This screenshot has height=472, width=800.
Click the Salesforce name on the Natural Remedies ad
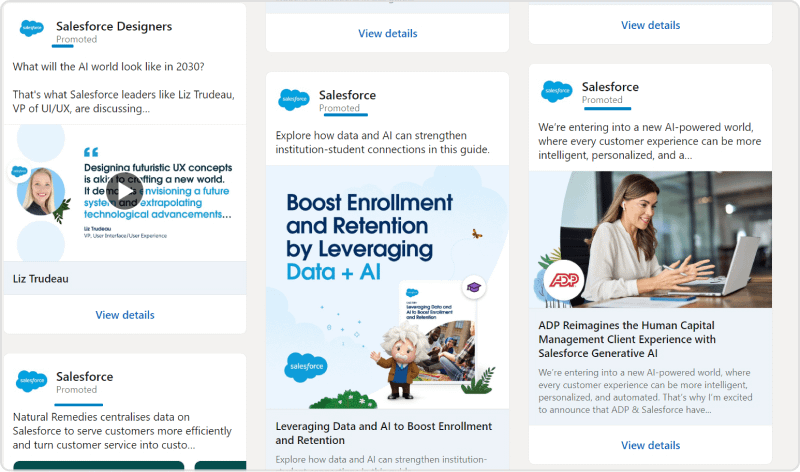click(84, 377)
